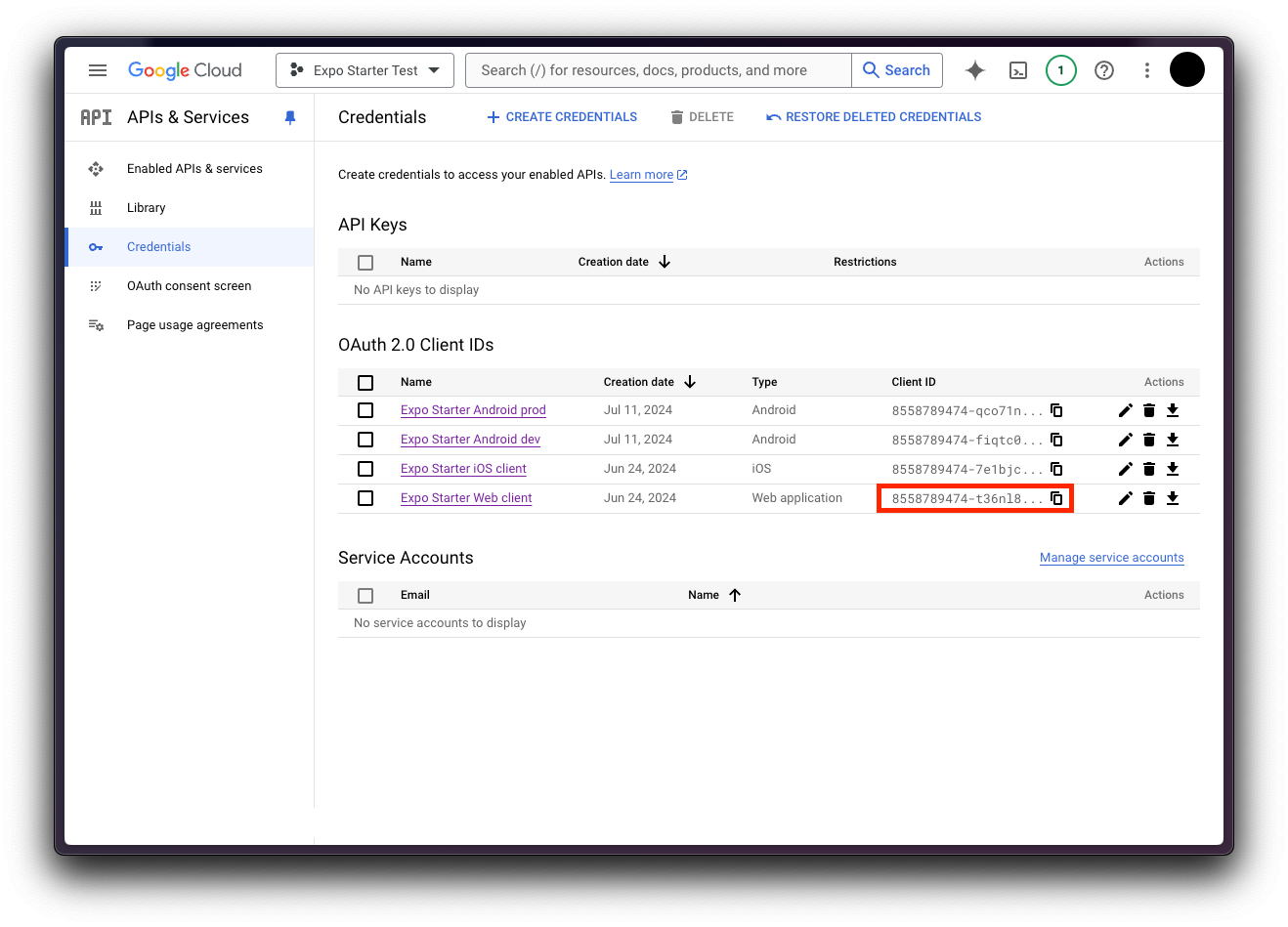The image size is (1288, 927).
Task: Check the Expo Starter Android dev row
Action: [365, 440]
